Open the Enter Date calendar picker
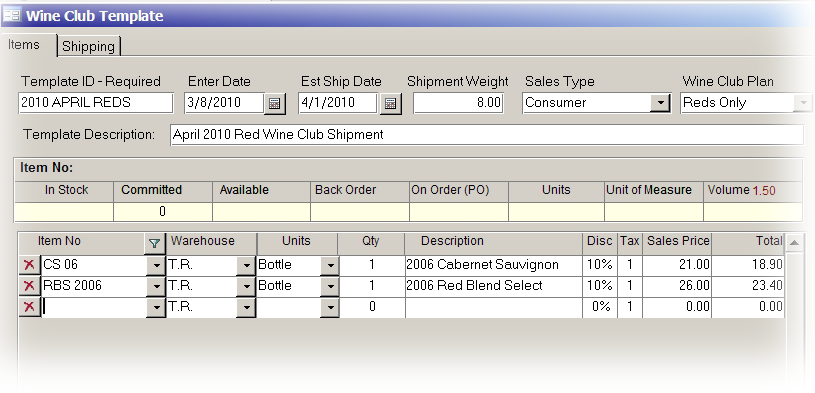Screen dimensions: 815x393 [275, 103]
